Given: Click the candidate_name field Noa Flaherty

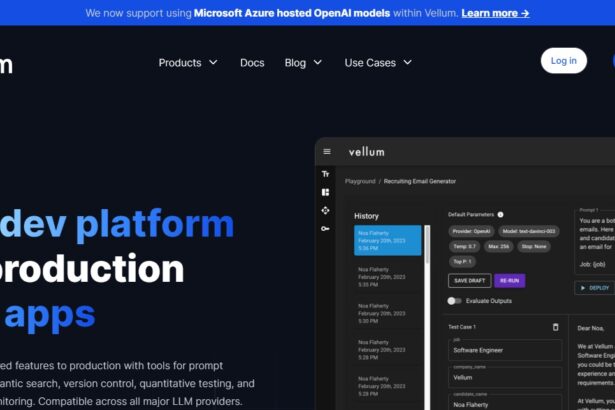Looking at the screenshot, I should 505,403.
